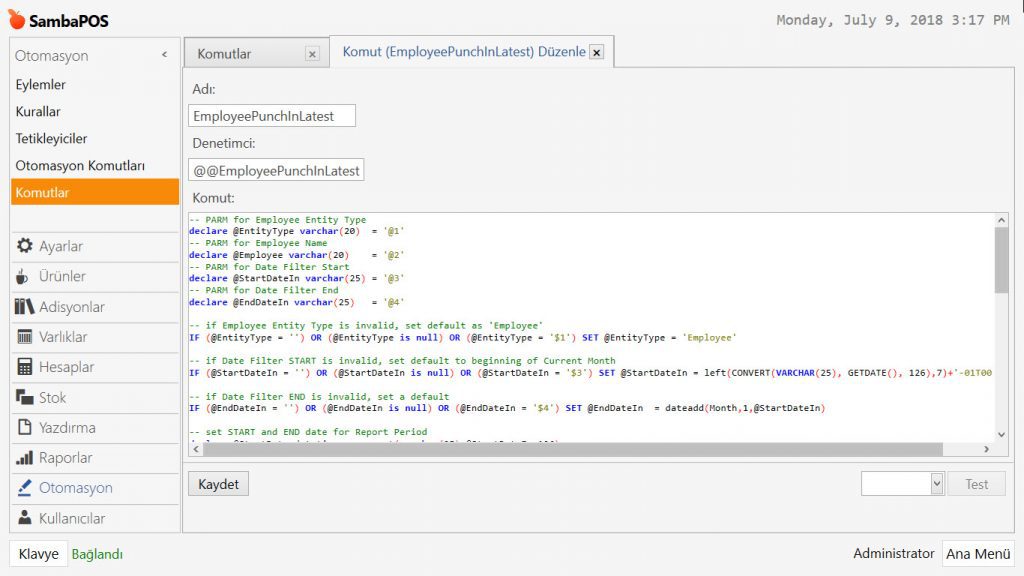The height and width of the screenshot is (576, 1024).
Task: Collapse the Otomasyon panel chevron
Action: click(164, 55)
